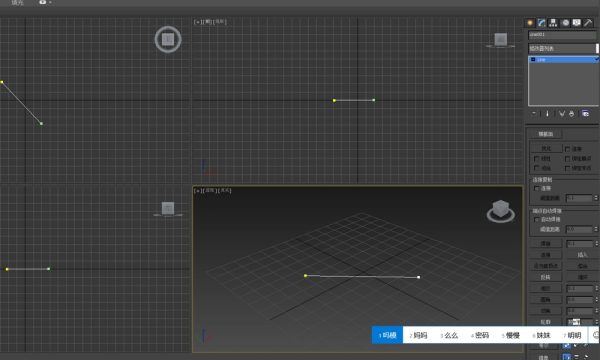Click the 熔合 button
The width and height of the screenshot is (600, 360).
tap(582, 266)
